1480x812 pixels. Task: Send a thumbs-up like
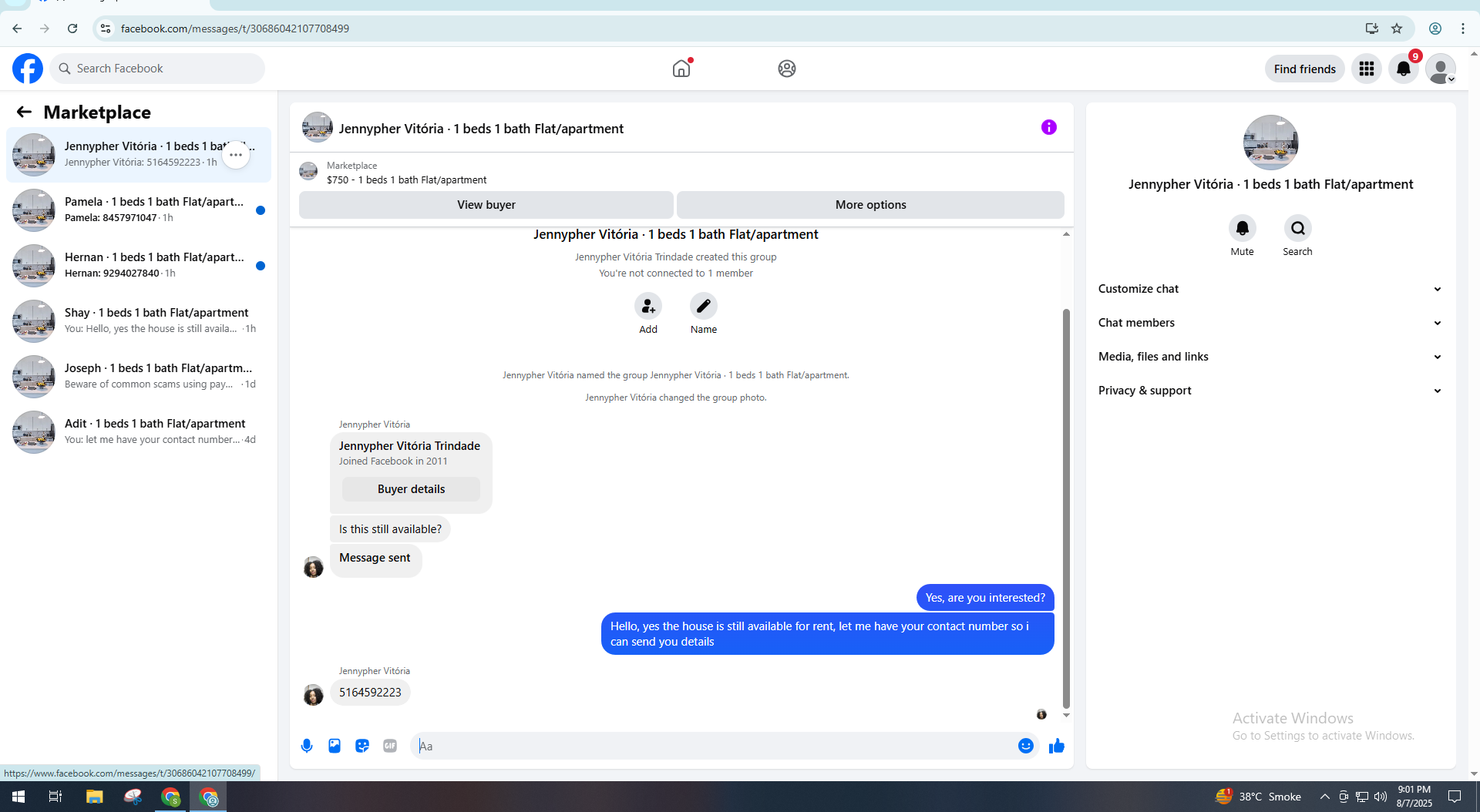[1056, 746]
